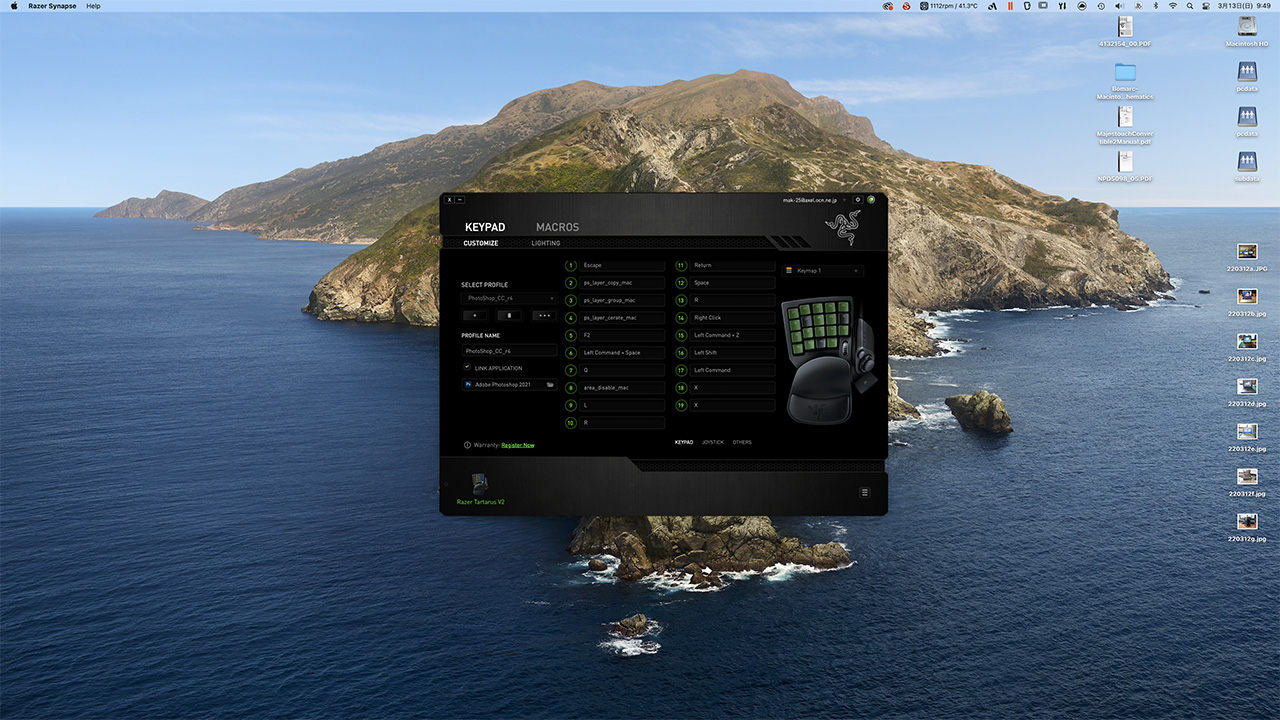Select key number 1 circle icon
This screenshot has height=720, width=1280.
(571, 265)
